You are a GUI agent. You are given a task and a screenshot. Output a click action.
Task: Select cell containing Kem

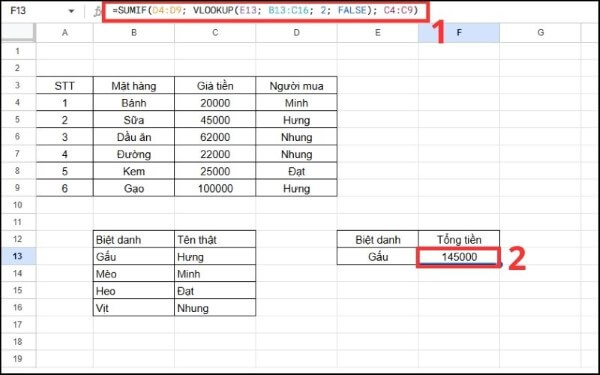click(134, 171)
